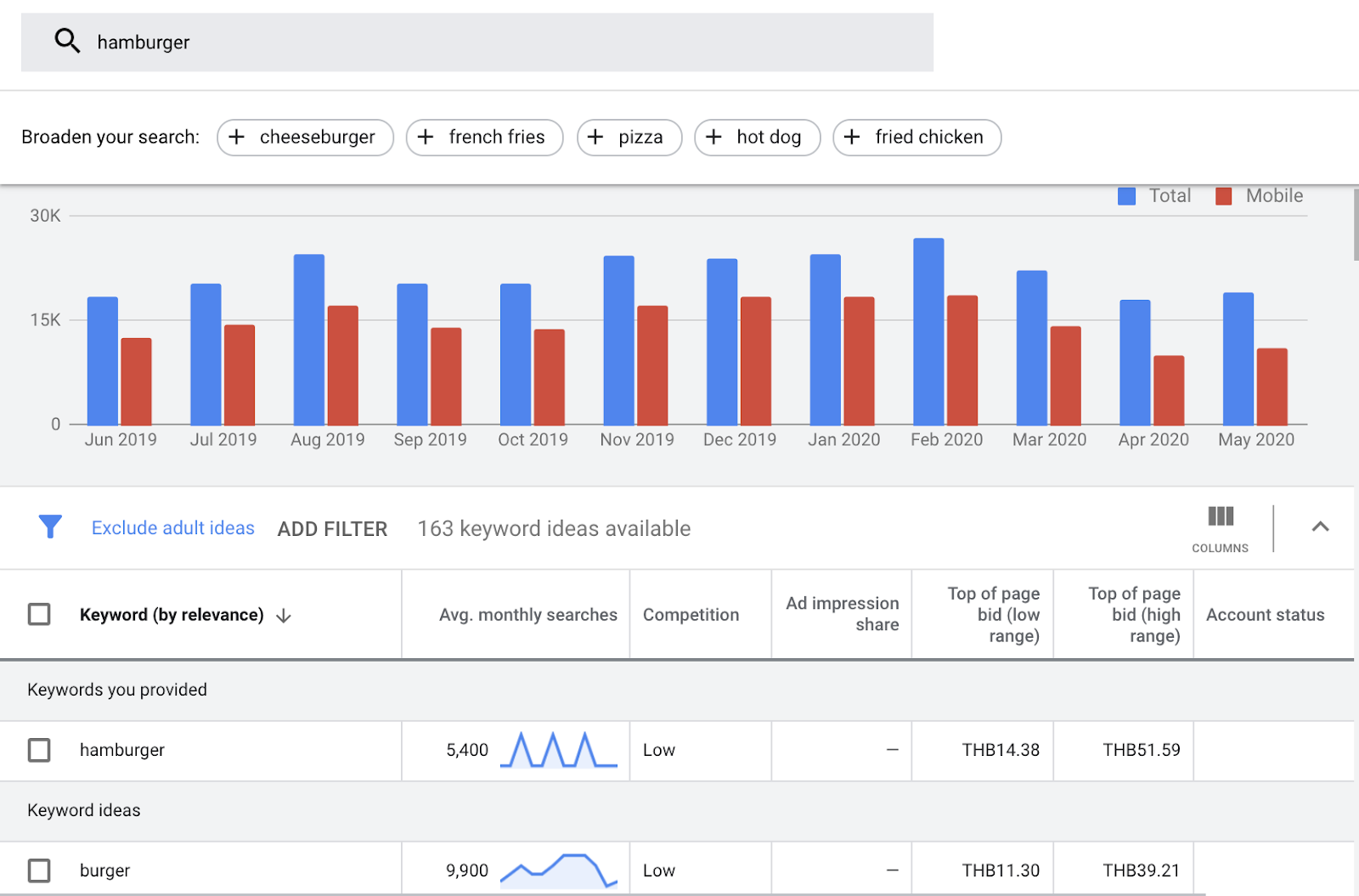Click the plus icon on hot dog chip
Image resolution: width=1359 pixels, height=896 pixels.
click(713, 137)
